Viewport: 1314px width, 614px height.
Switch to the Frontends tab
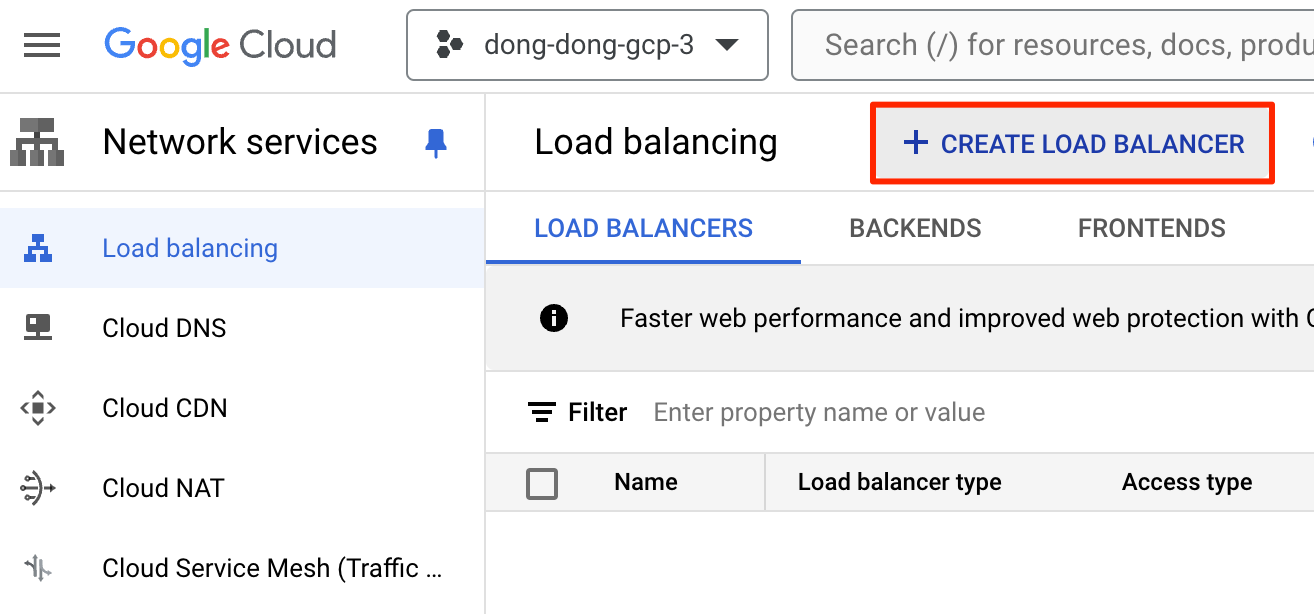1151,228
